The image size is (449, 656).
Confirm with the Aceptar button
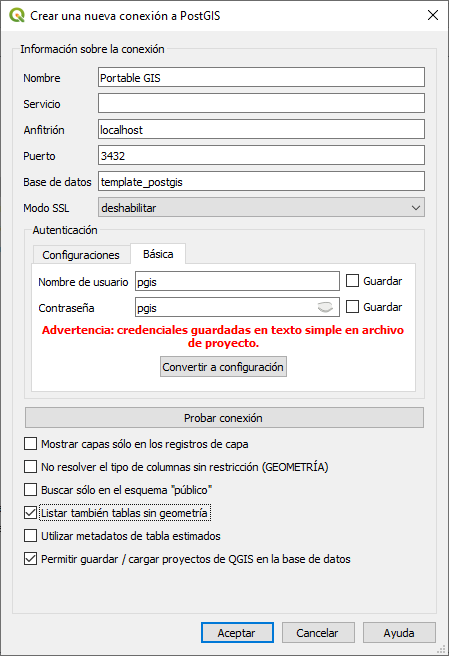[x=237, y=633]
